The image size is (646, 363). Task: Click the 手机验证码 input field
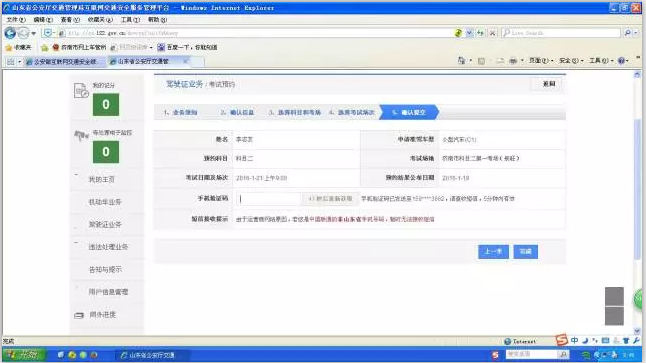[269, 199]
